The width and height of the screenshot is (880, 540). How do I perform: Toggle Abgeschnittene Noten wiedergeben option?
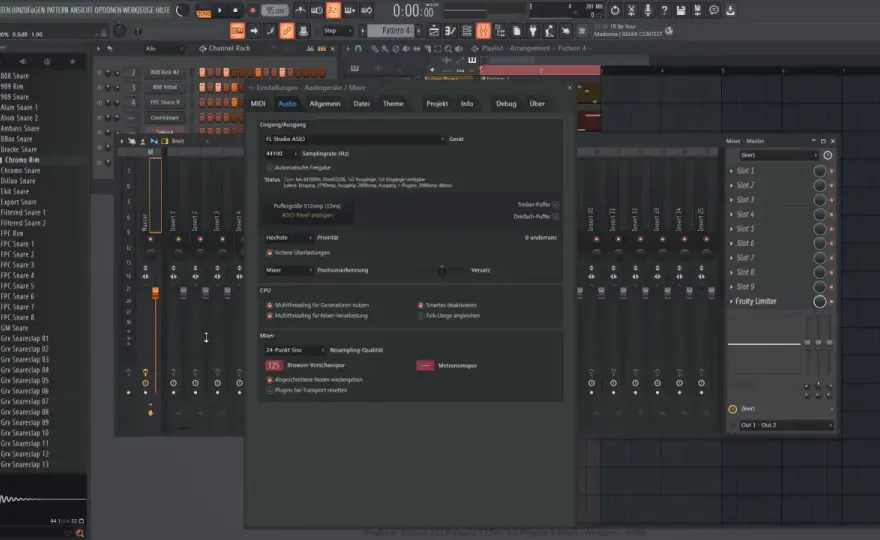270,379
